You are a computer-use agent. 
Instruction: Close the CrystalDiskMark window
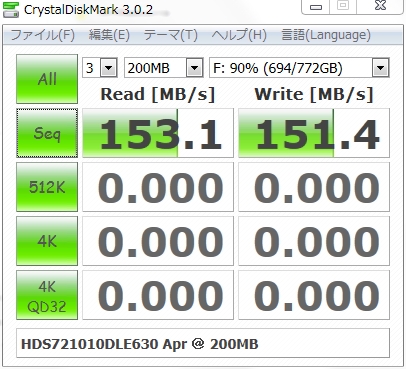[x=380, y=6]
